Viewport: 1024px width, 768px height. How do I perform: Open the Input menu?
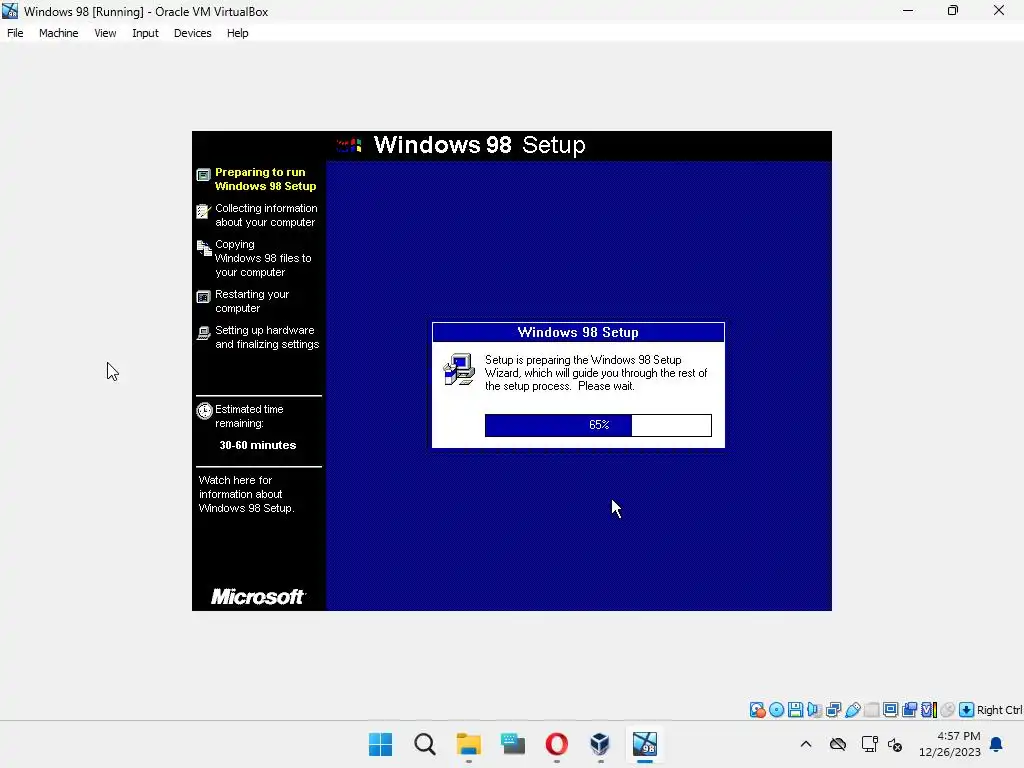pos(145,33)
